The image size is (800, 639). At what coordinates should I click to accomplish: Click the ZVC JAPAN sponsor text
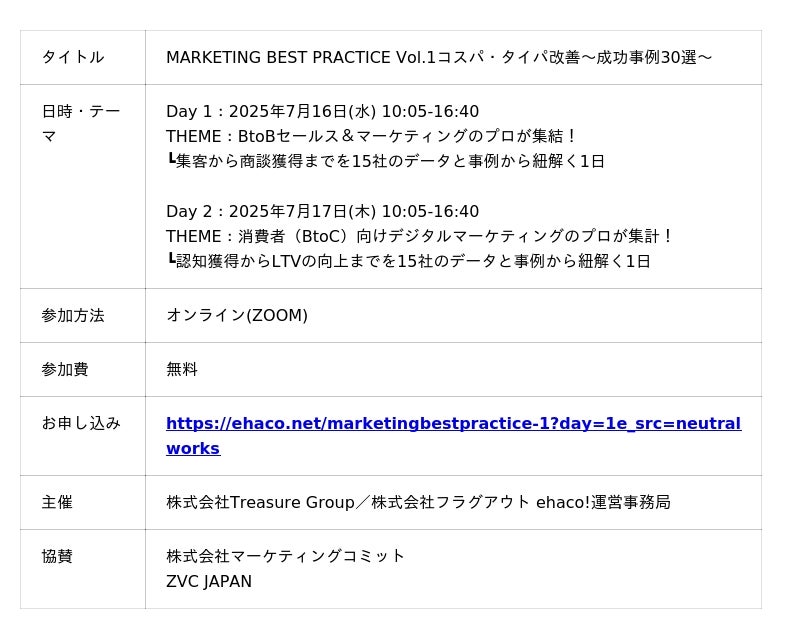coord(209,582)
